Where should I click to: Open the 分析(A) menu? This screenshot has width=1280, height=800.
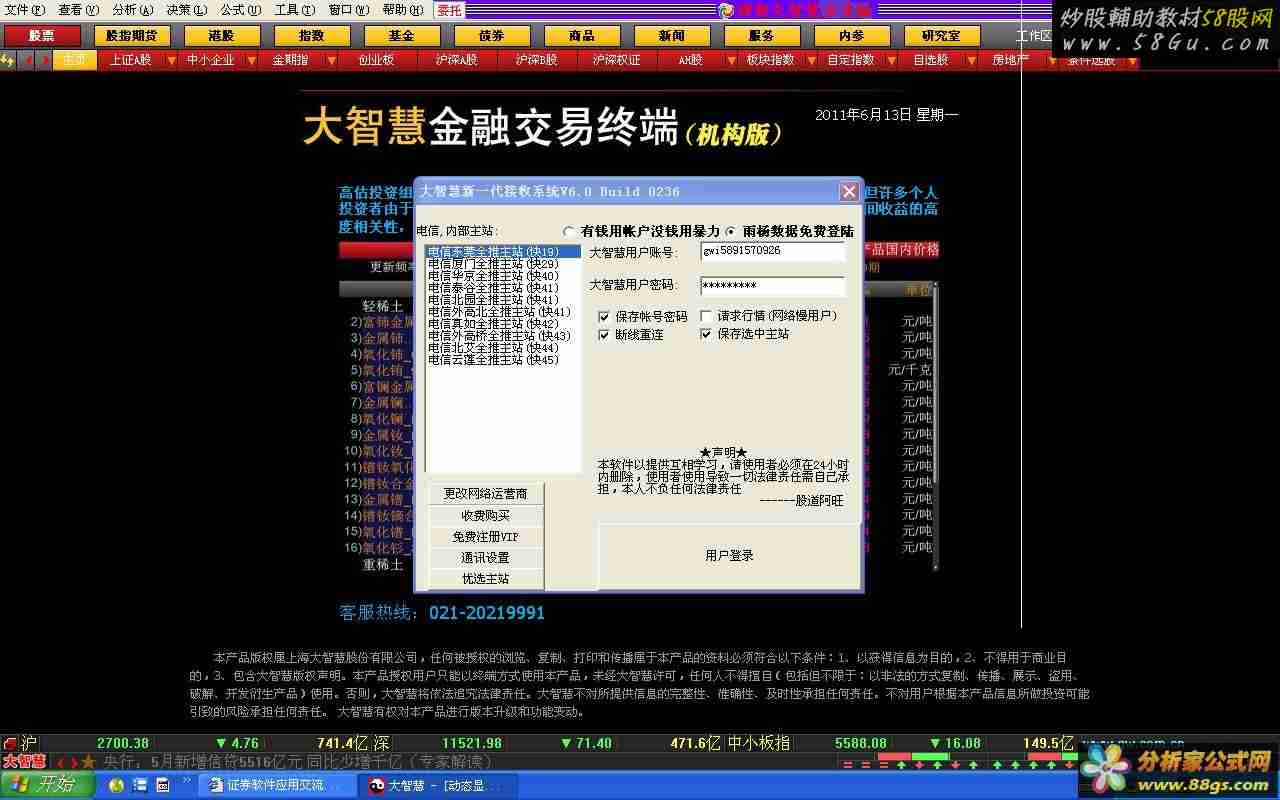click(x=133, y=10)
